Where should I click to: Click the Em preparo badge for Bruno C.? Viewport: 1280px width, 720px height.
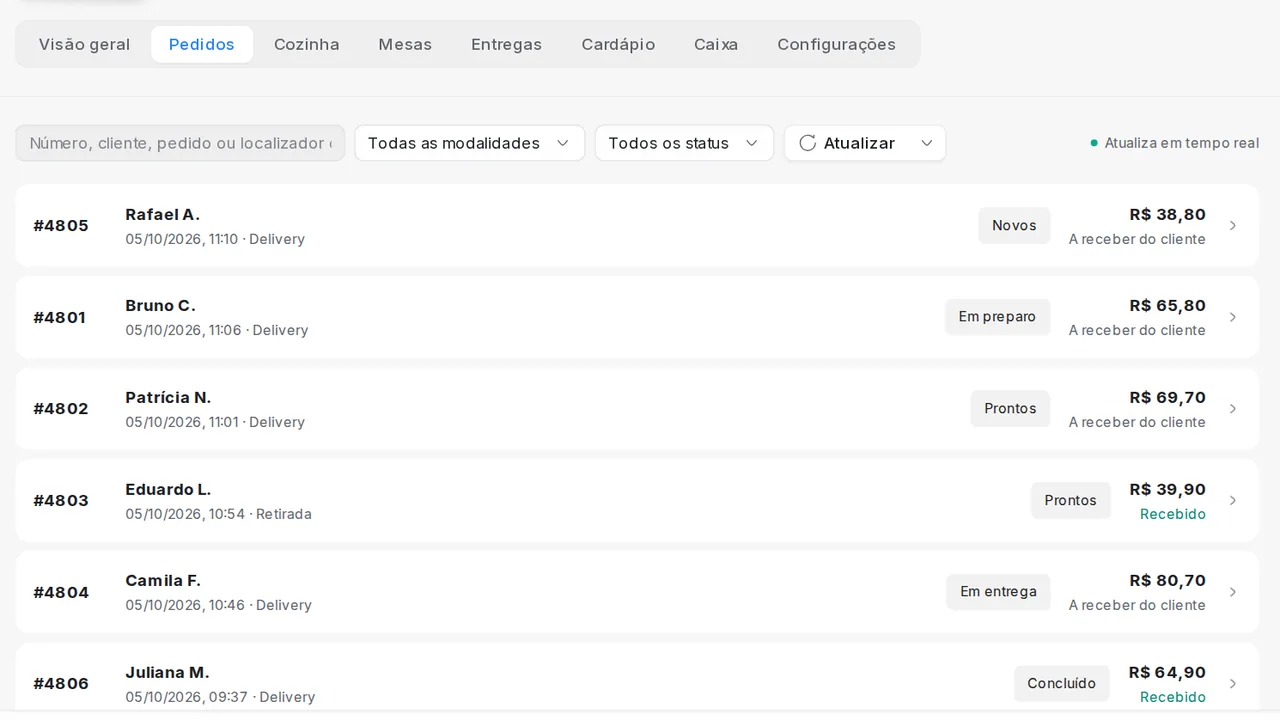coord(997,317)
